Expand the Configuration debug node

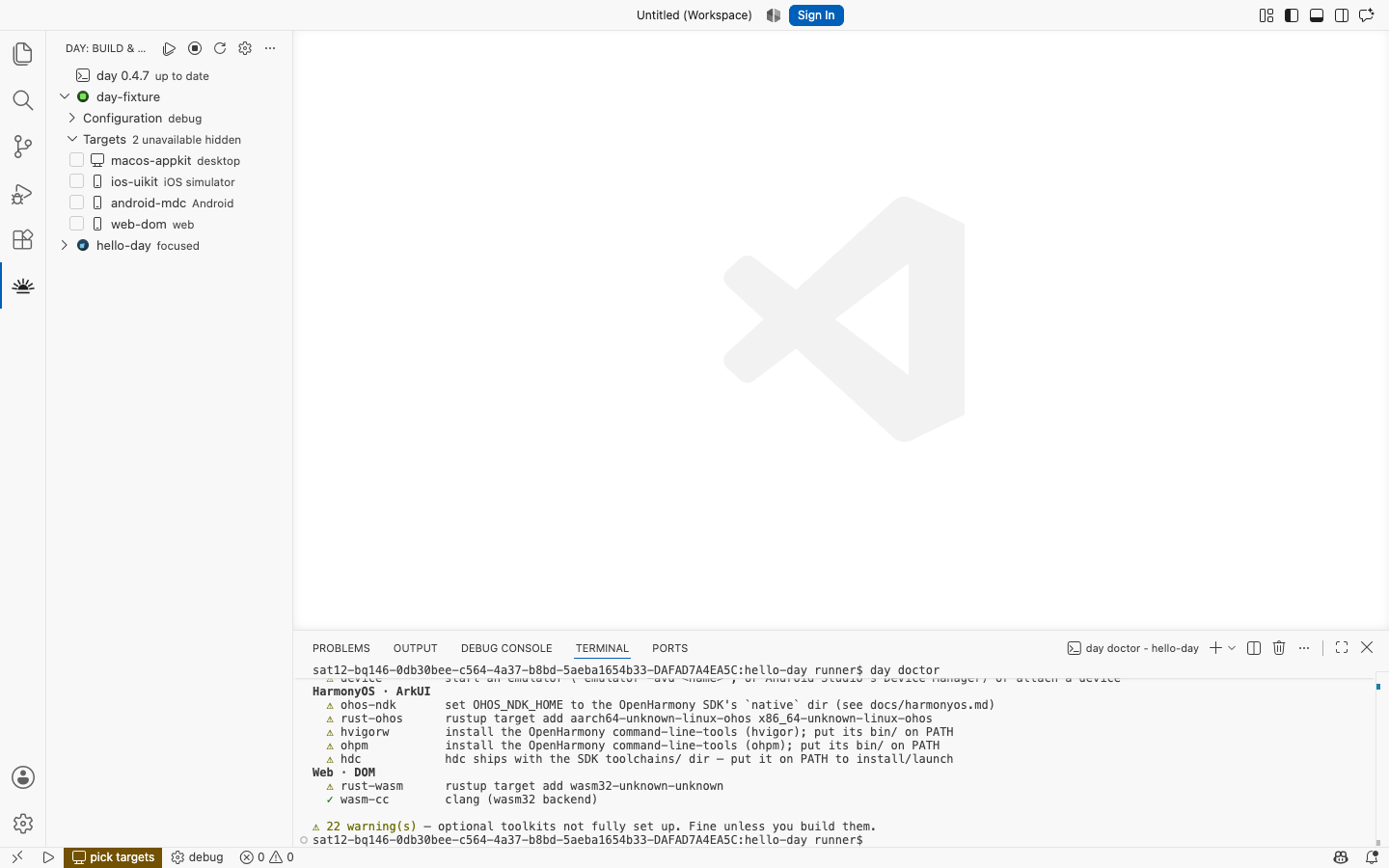[x=72, y=118]
